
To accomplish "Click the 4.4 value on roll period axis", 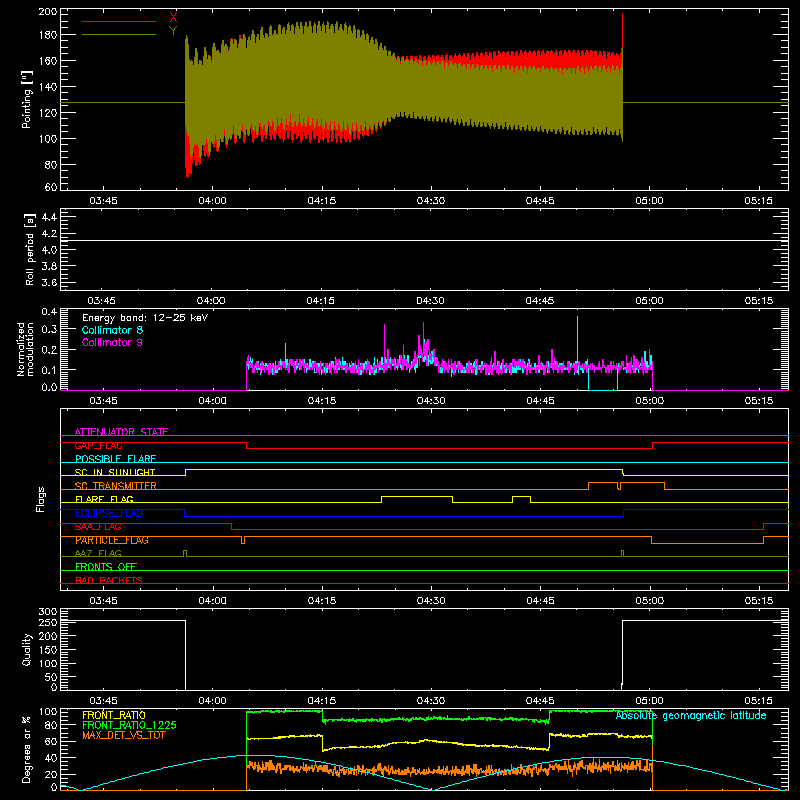I will (49, 217).
